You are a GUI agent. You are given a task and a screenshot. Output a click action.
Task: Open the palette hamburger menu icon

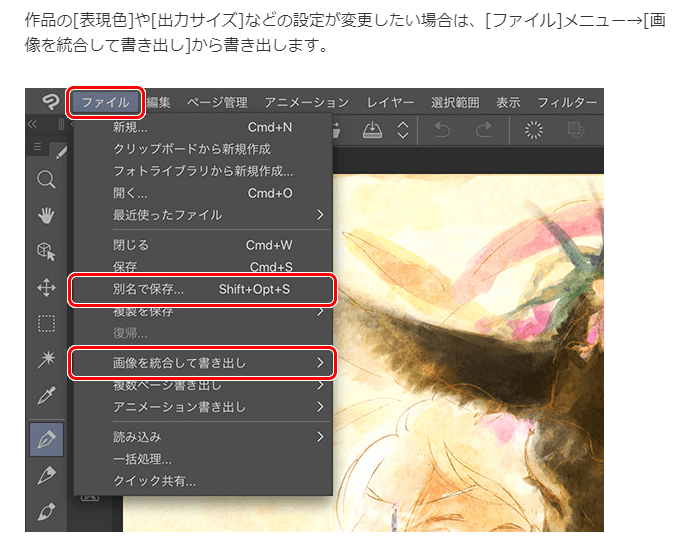coord(38,146)
